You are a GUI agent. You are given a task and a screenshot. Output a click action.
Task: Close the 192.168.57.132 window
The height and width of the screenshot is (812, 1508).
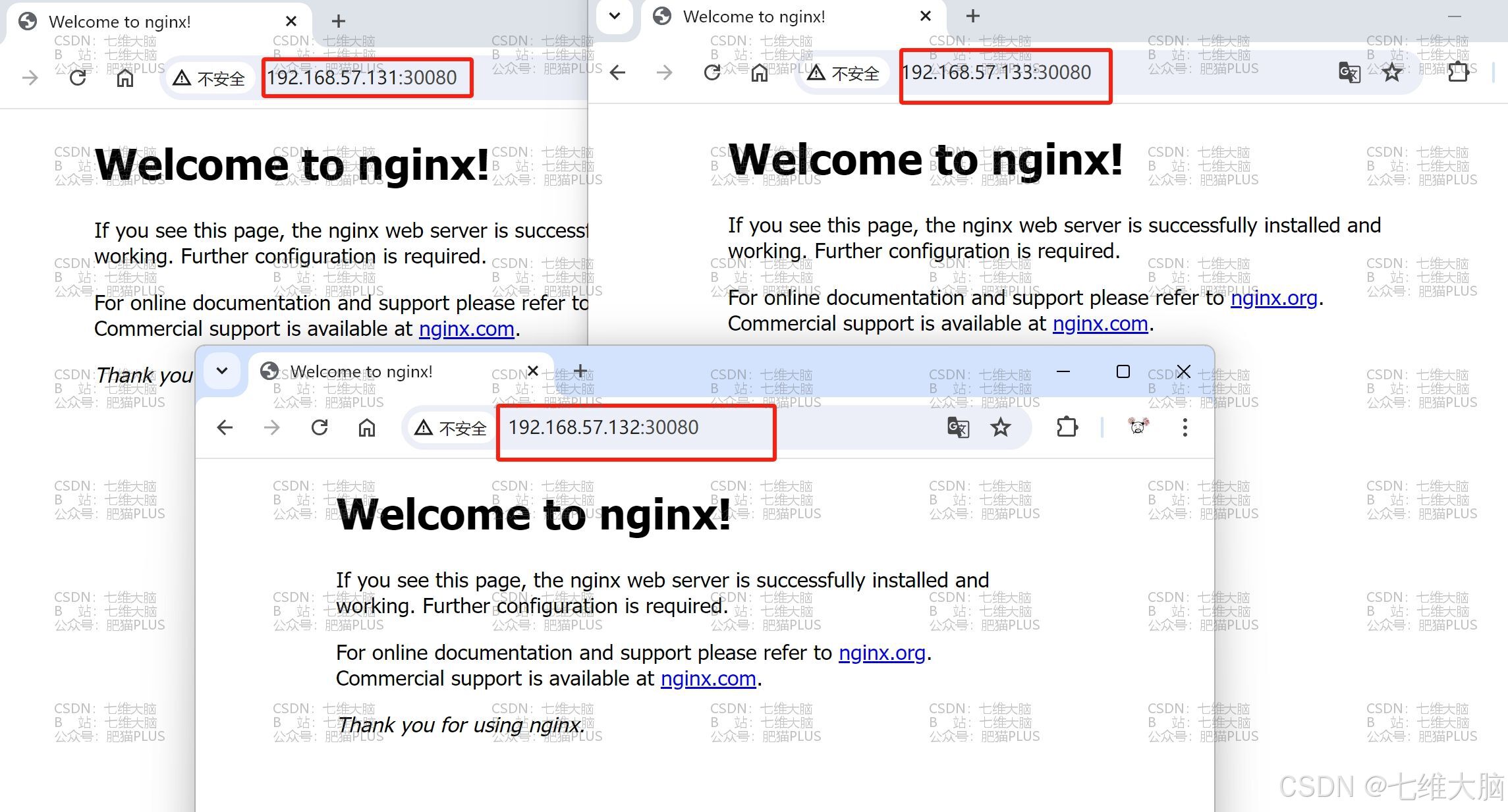point(1183,371)
